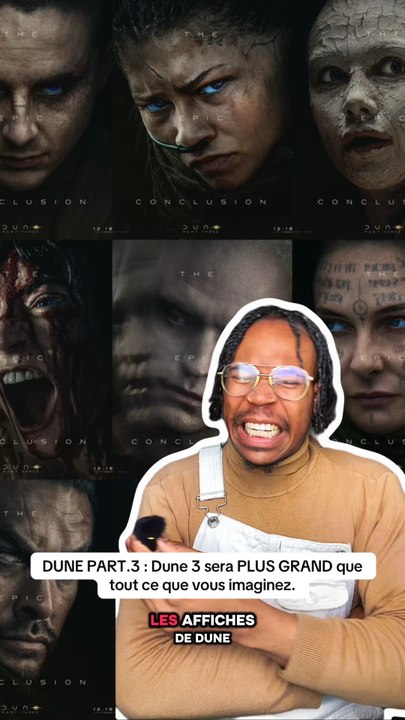
Task: Click "CONCLUSION" on the nose-tube woman poster
Action: point(201,202)
